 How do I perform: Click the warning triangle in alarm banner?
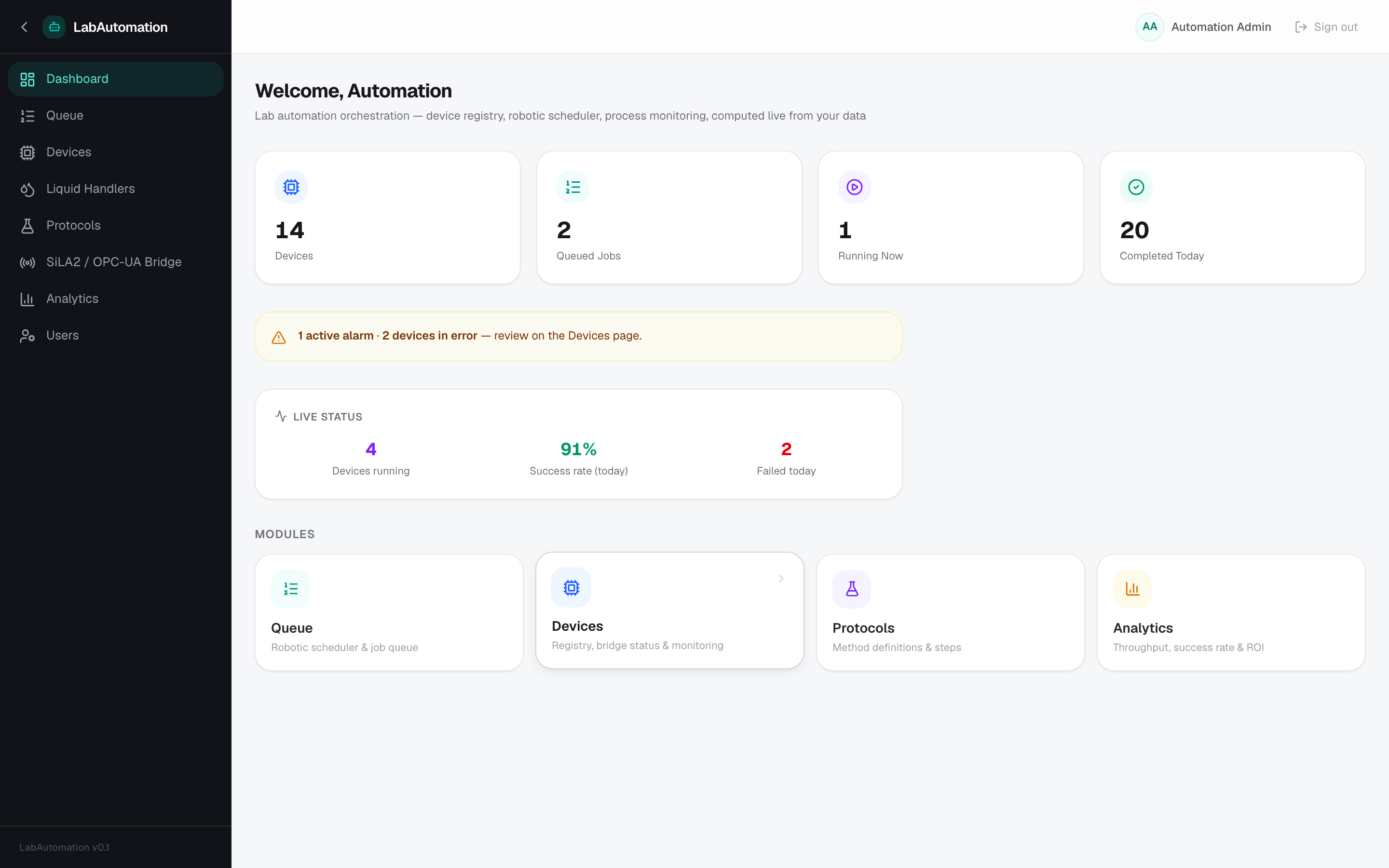click(279, 338)
